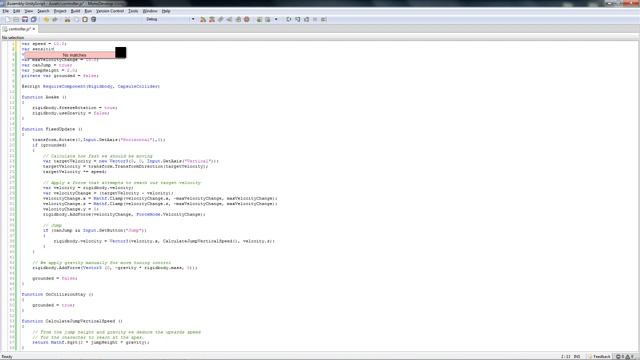The width and height of the screenshot is (640, 360).
Task: Click the private var grounded line
Action: coord(60,76)
